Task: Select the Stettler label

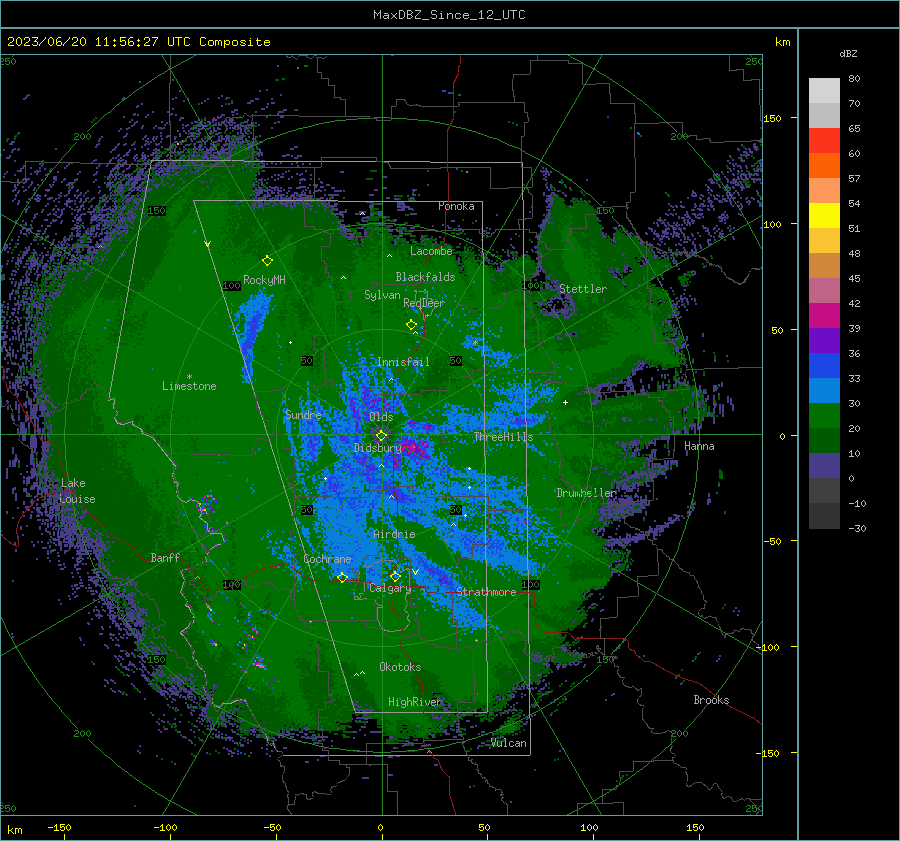Action: click(x=583, y=289)
